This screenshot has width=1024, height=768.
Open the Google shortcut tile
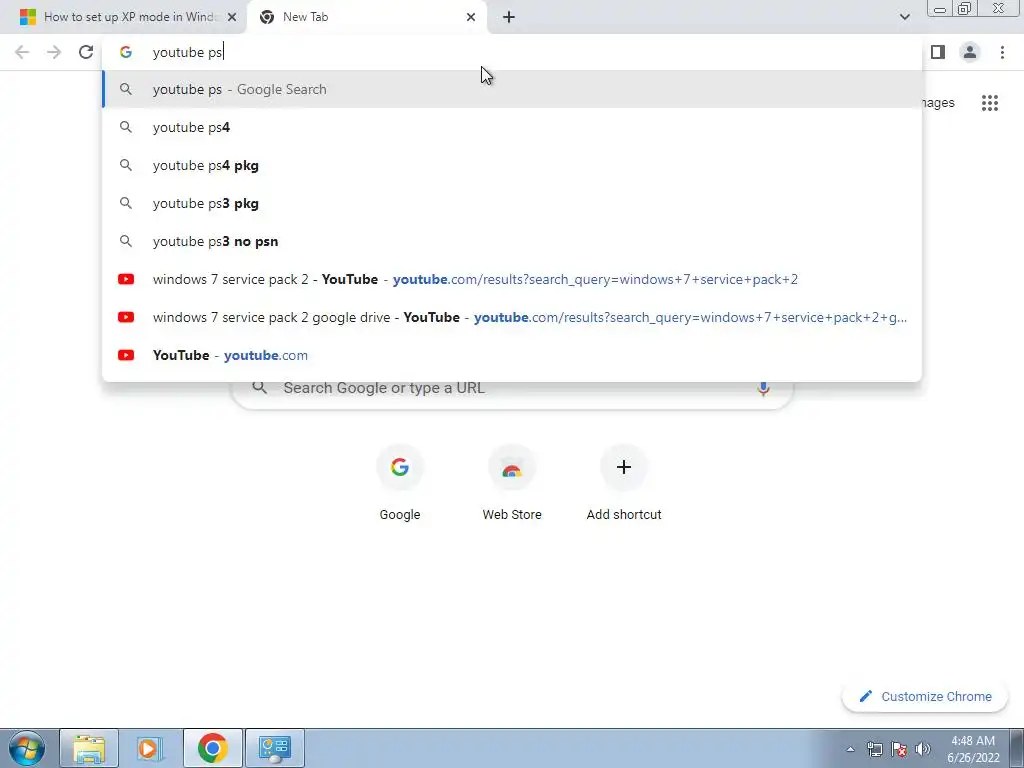(x=400, y=484)
